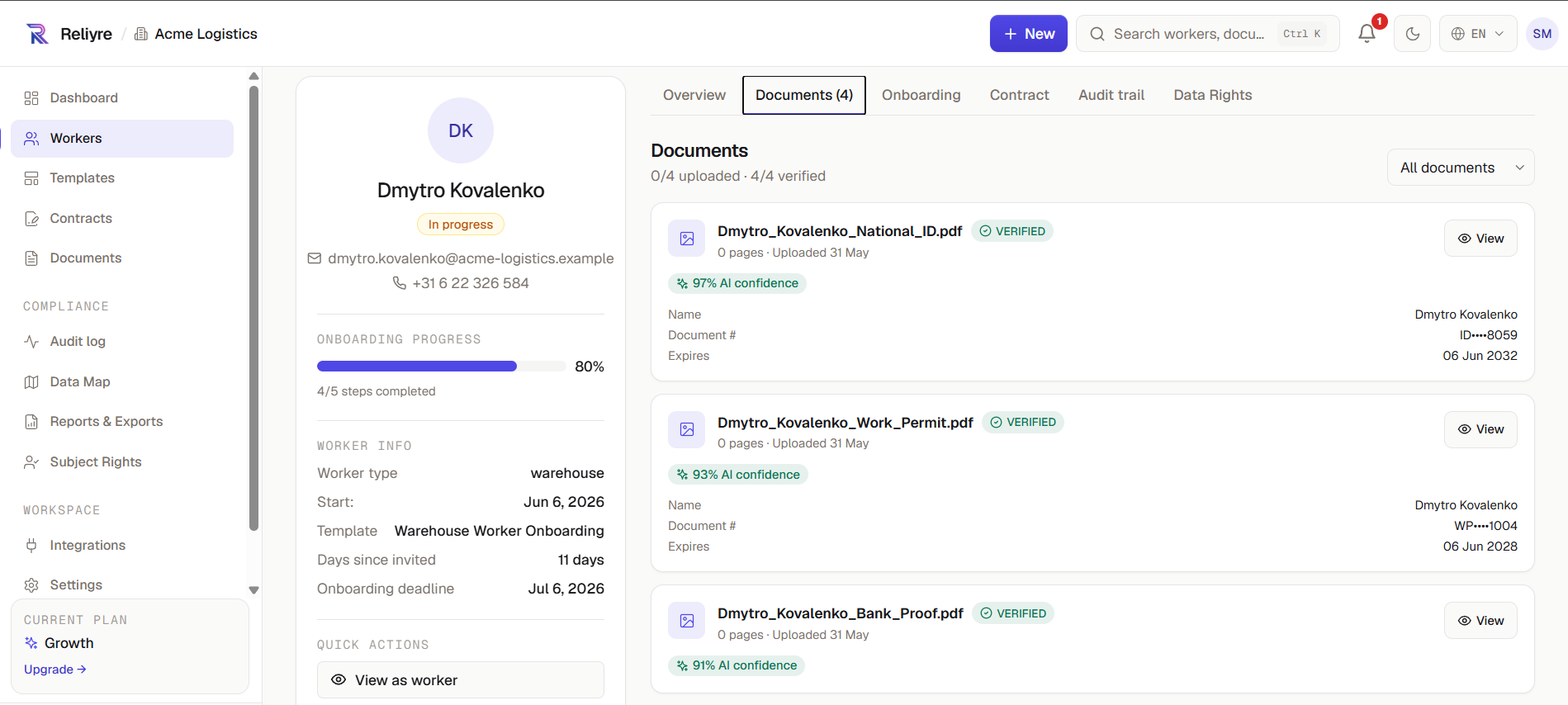Click the Dmytro_Kovalenko_National_ID.pdf filename
The image size is (1568, 705).
pos(840,231)
